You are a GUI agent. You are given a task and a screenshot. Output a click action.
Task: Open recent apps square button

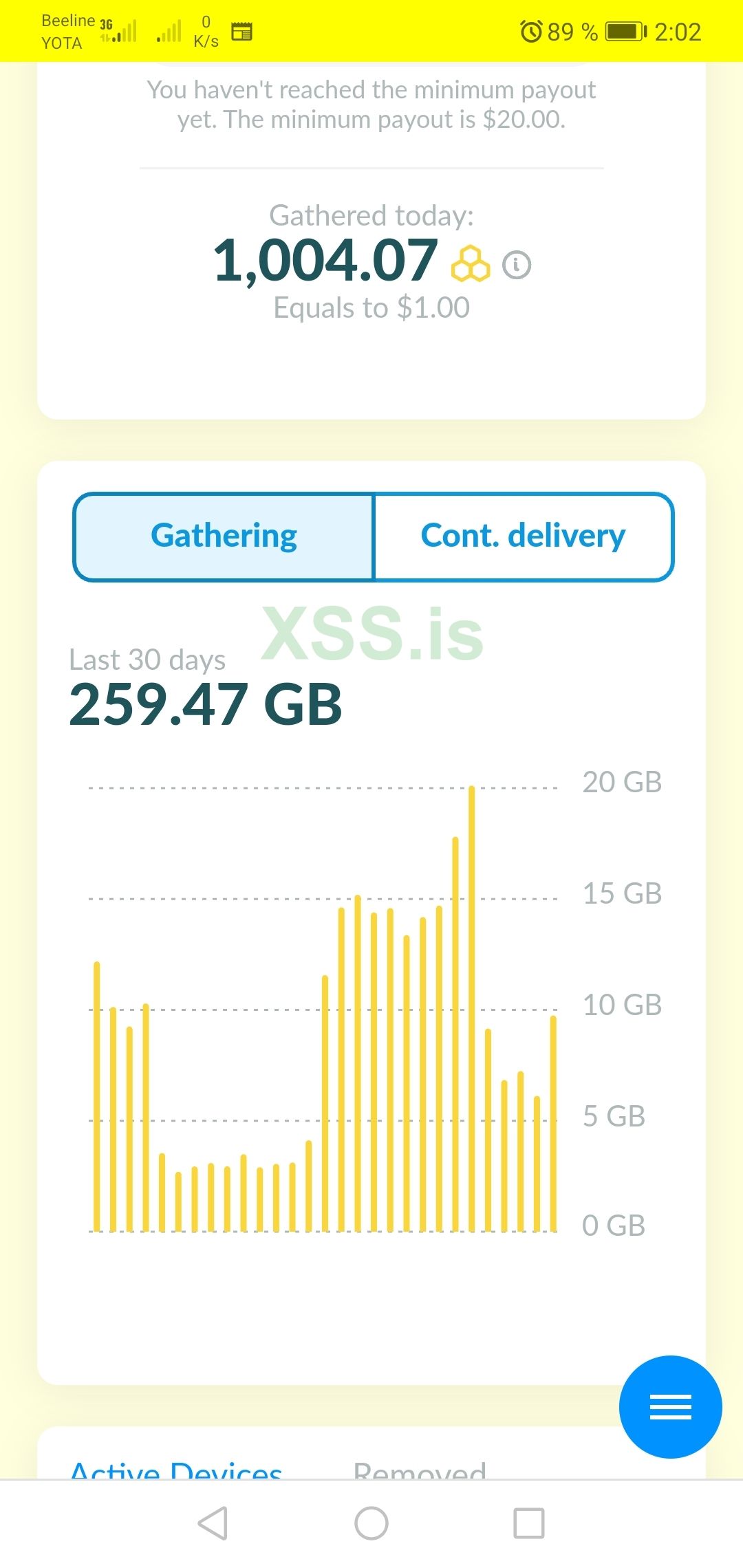coord(529,1523)
